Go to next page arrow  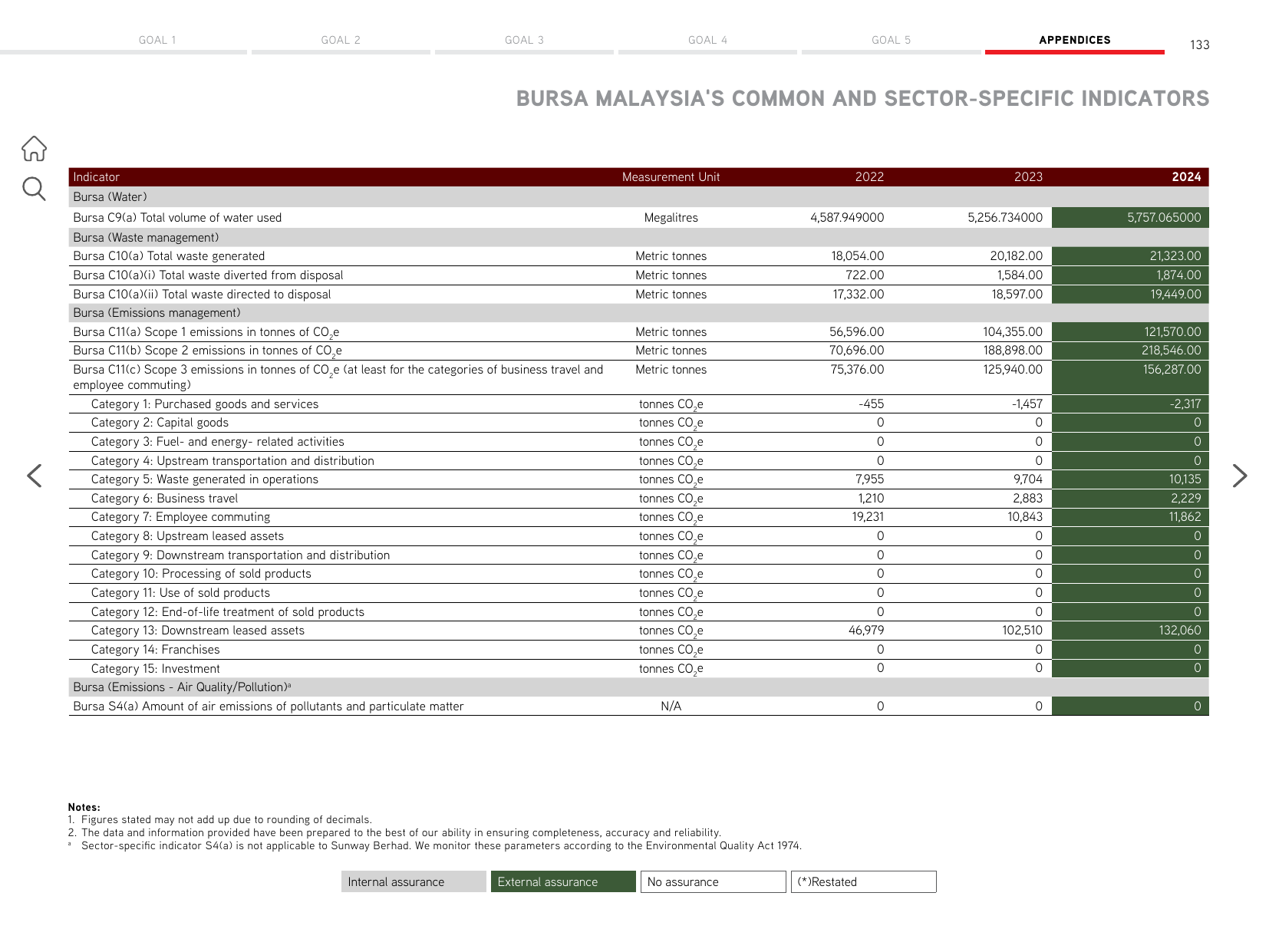[1240, 476]
